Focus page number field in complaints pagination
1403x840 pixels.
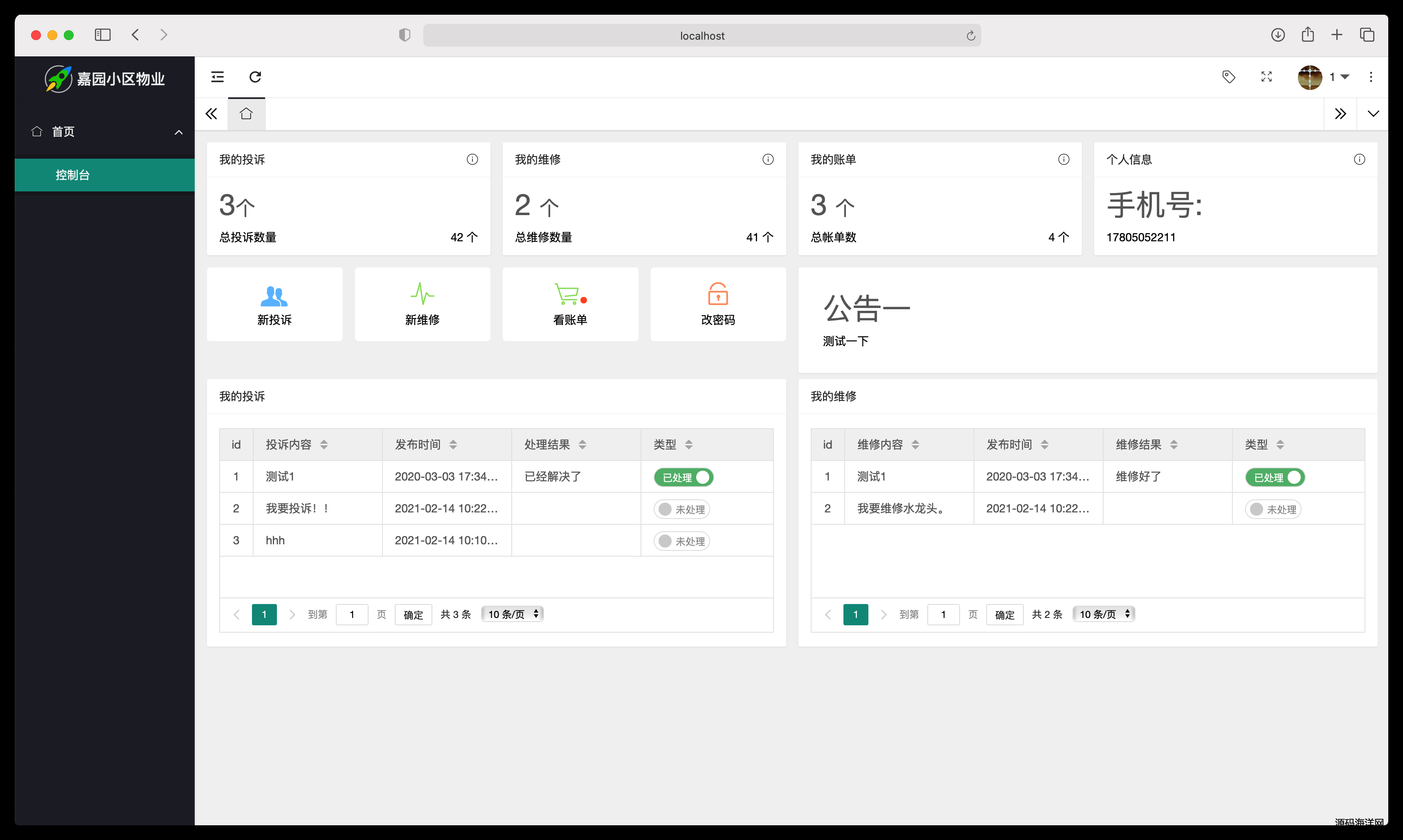point(352,615)
